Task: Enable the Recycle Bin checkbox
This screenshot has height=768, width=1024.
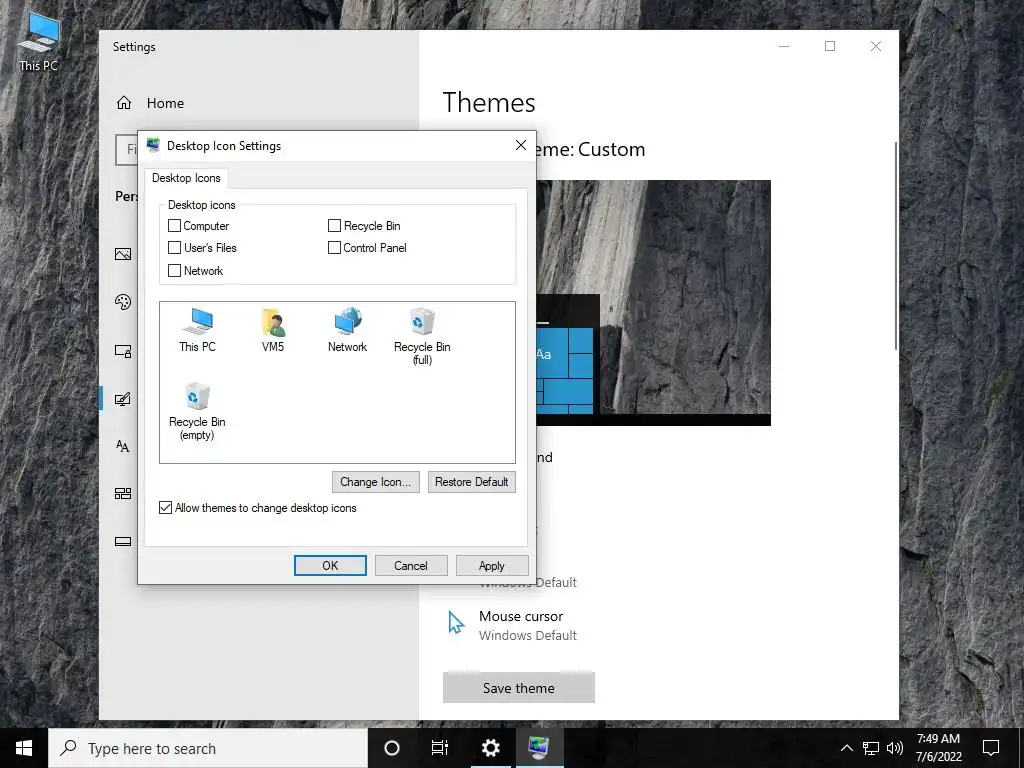Action: point(334,225)
